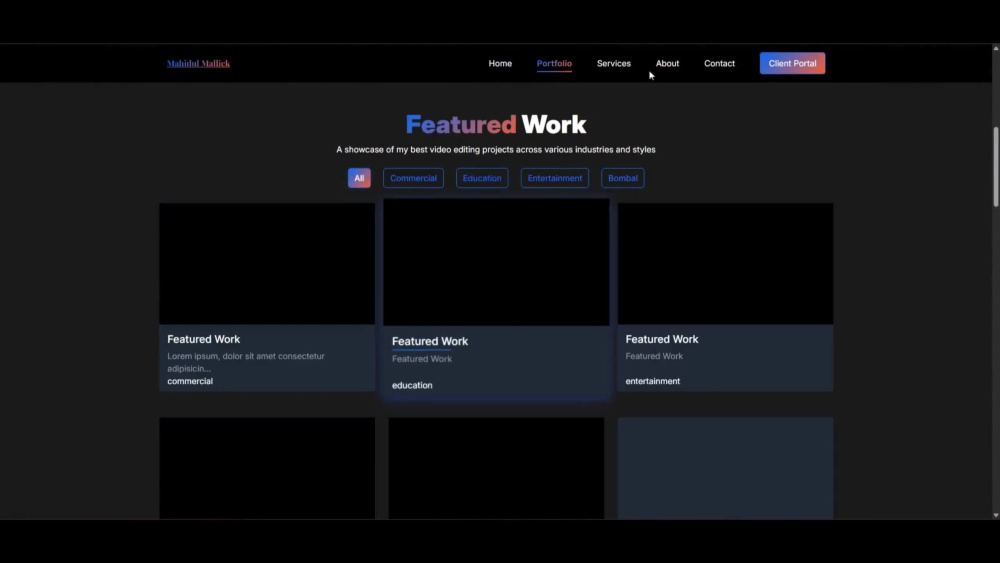
Task: Filter projects by Commercial
Action: click(x=413, y=178)
